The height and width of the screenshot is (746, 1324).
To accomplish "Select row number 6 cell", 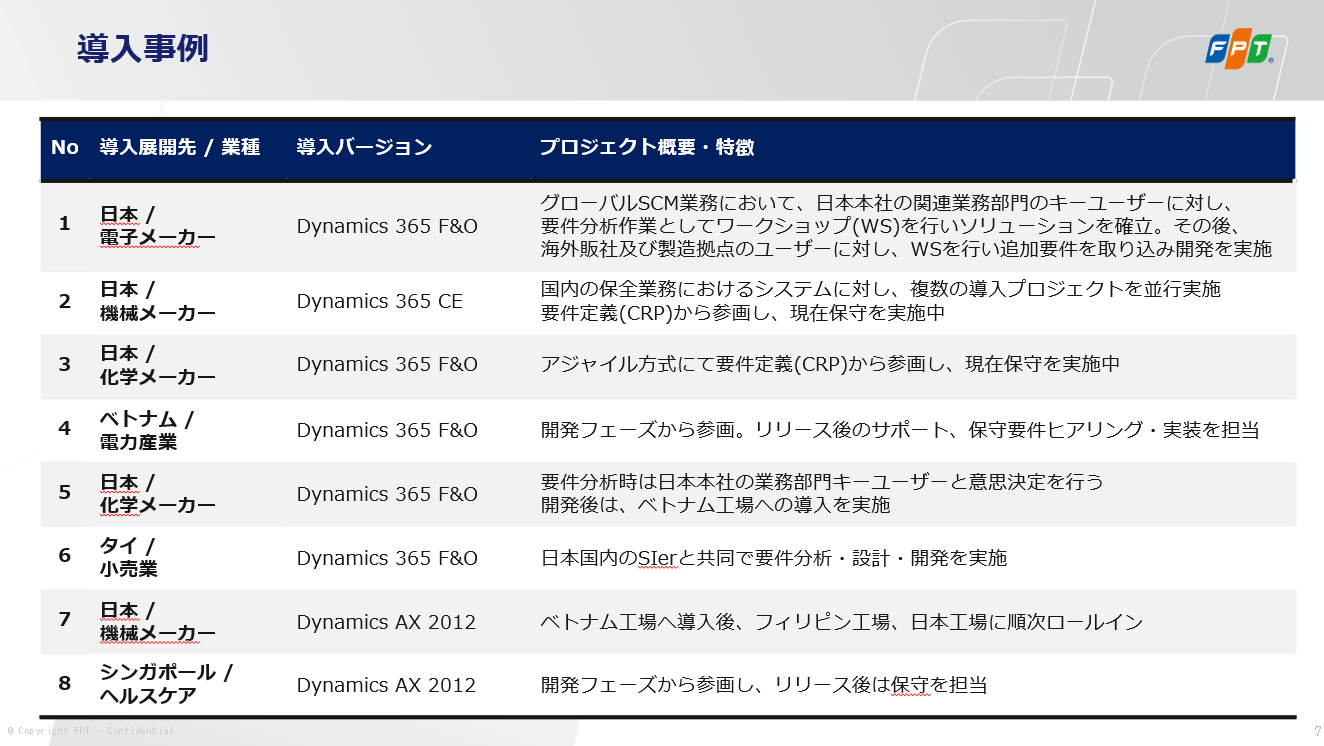I will pyautogui.click(x=65, y=557).
